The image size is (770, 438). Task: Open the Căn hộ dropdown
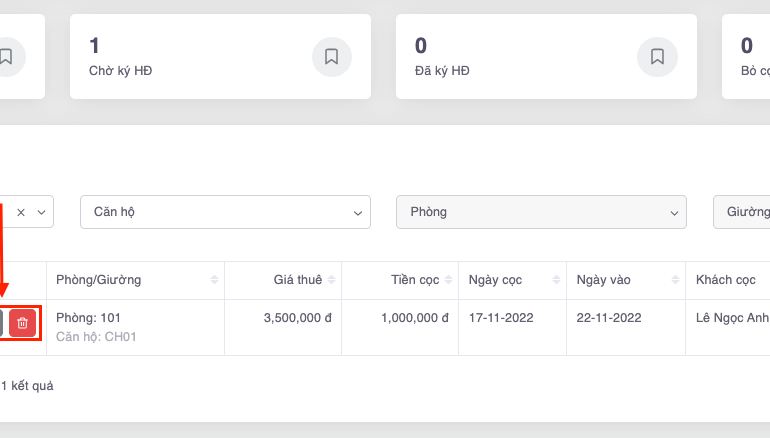click(x=225, y=212)
